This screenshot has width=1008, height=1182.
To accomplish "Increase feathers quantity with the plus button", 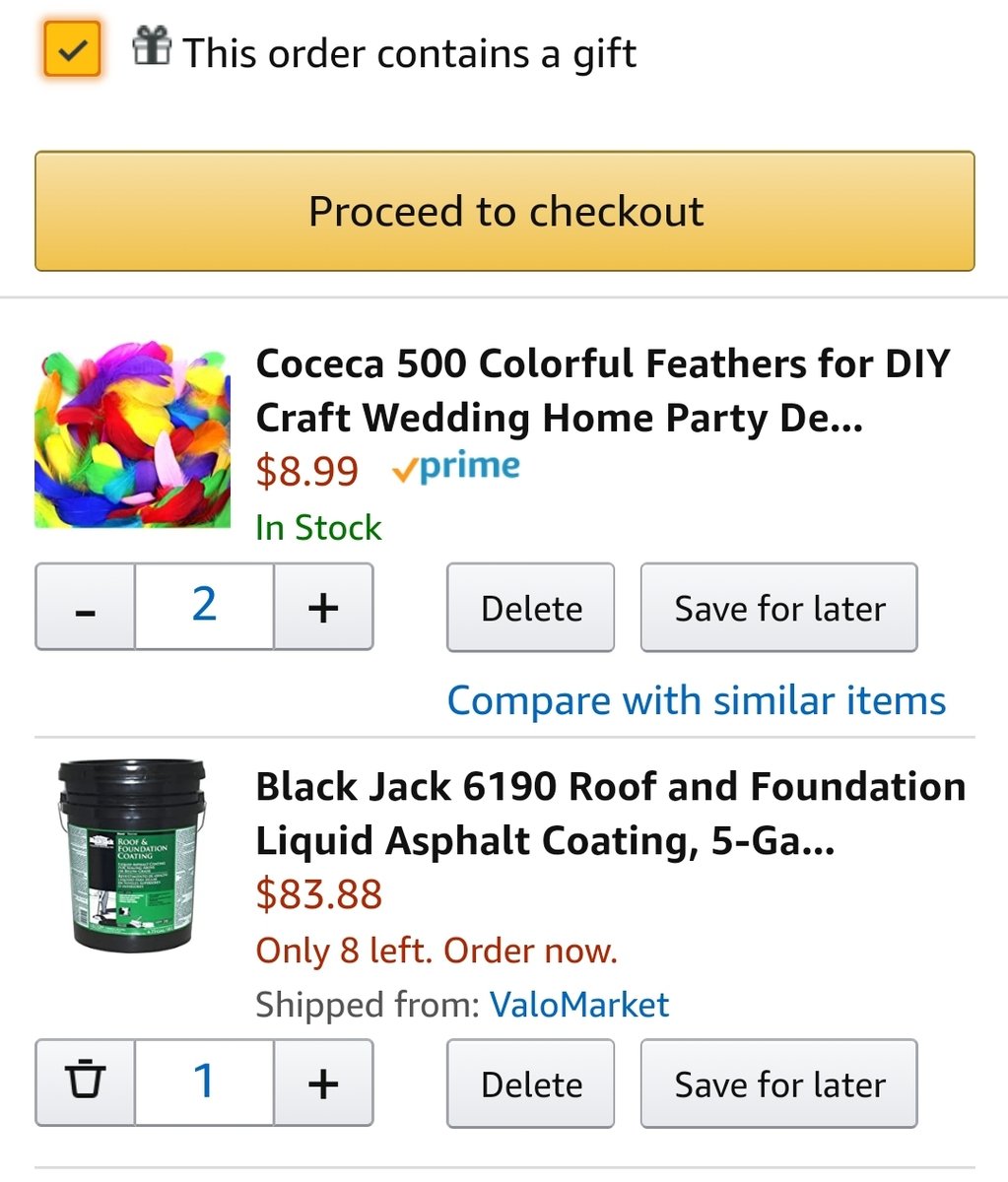I will click(x=323, y=608).
